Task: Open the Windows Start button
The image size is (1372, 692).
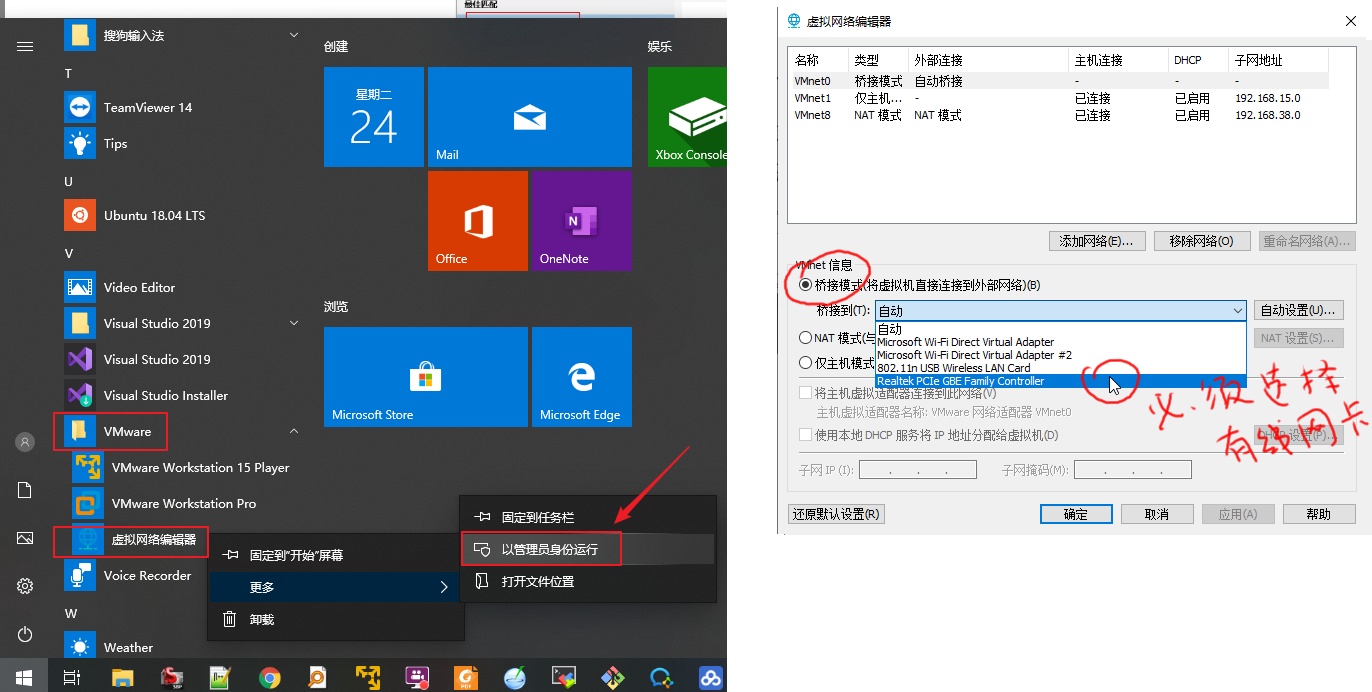Action: [x=24, y=677]
